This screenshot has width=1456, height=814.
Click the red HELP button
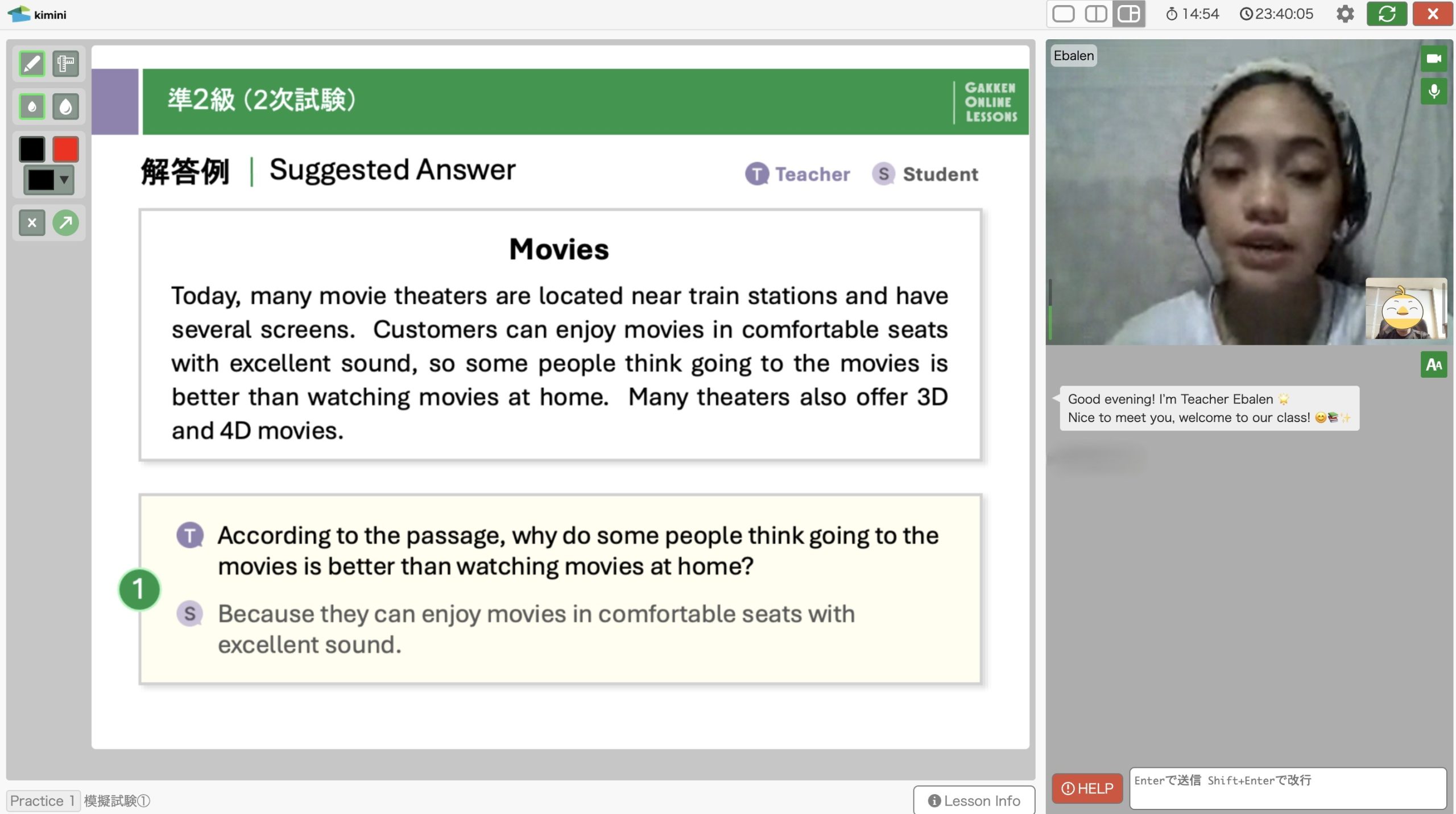(x=1087, y=788)
